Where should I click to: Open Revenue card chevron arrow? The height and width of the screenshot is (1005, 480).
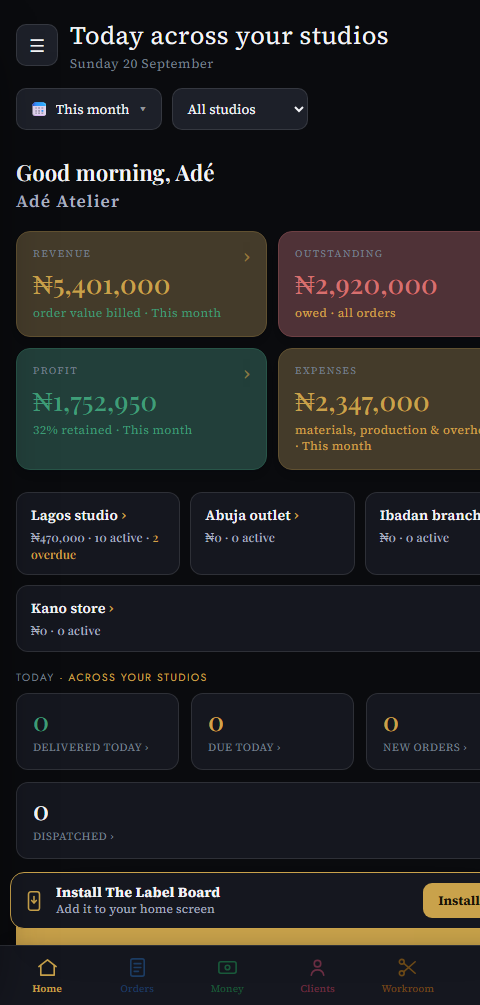(247, 258)
